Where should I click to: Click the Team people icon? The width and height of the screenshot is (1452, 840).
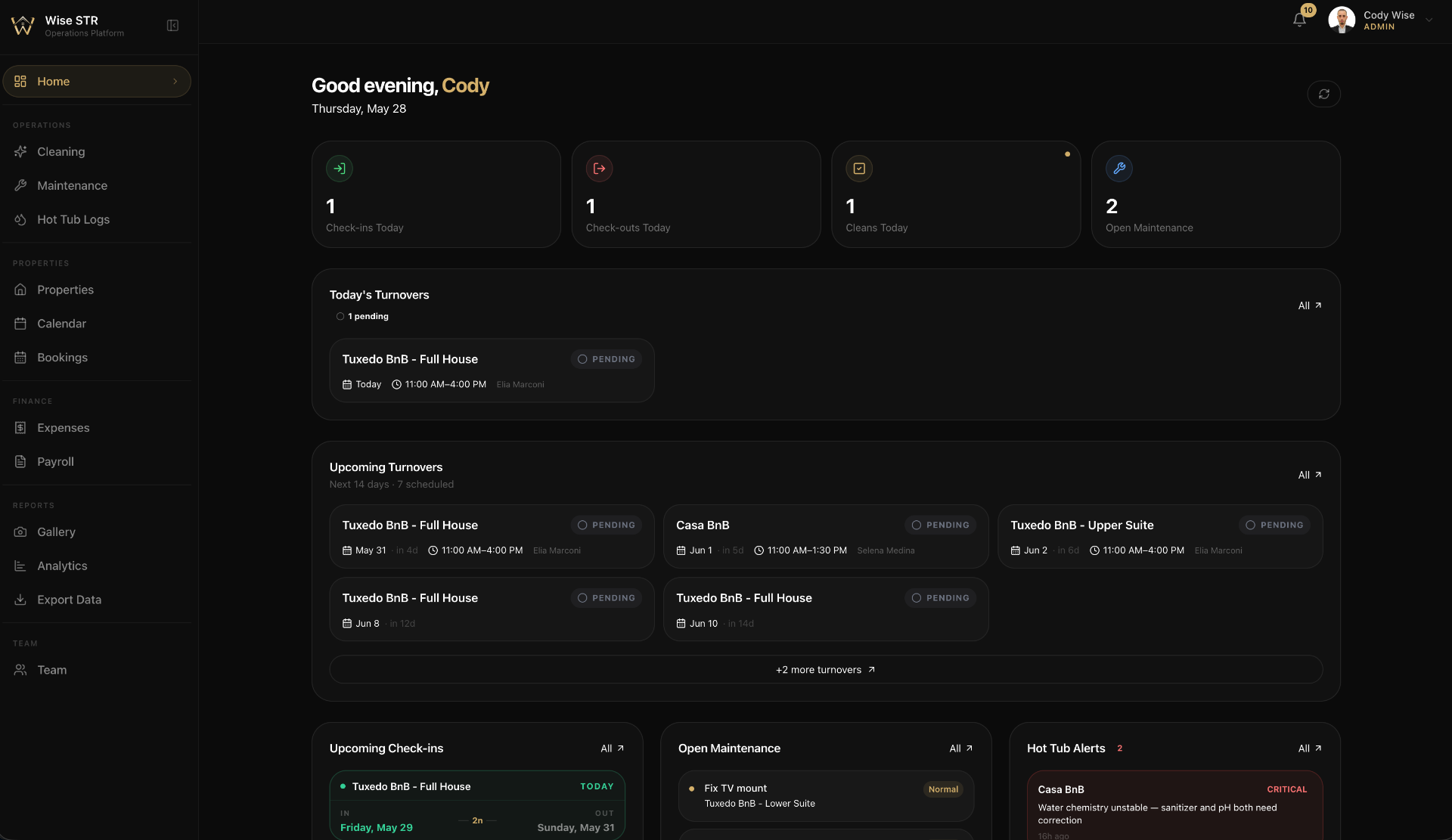[x=20, y=670]
